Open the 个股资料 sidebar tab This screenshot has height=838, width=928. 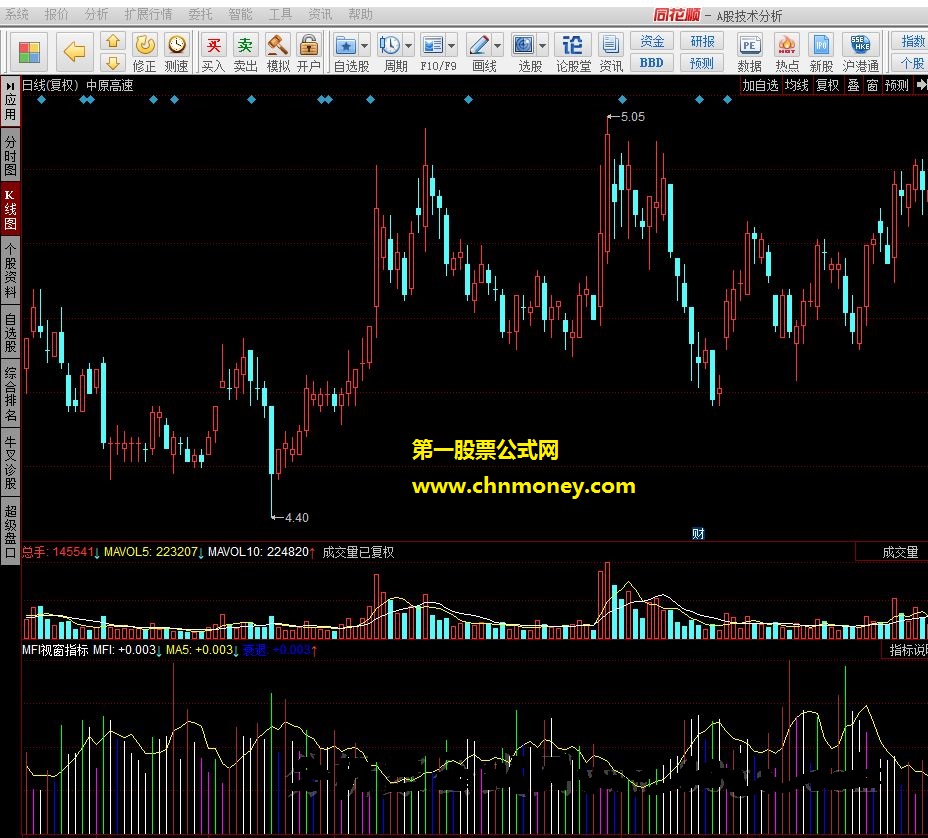tap(10, 270)
